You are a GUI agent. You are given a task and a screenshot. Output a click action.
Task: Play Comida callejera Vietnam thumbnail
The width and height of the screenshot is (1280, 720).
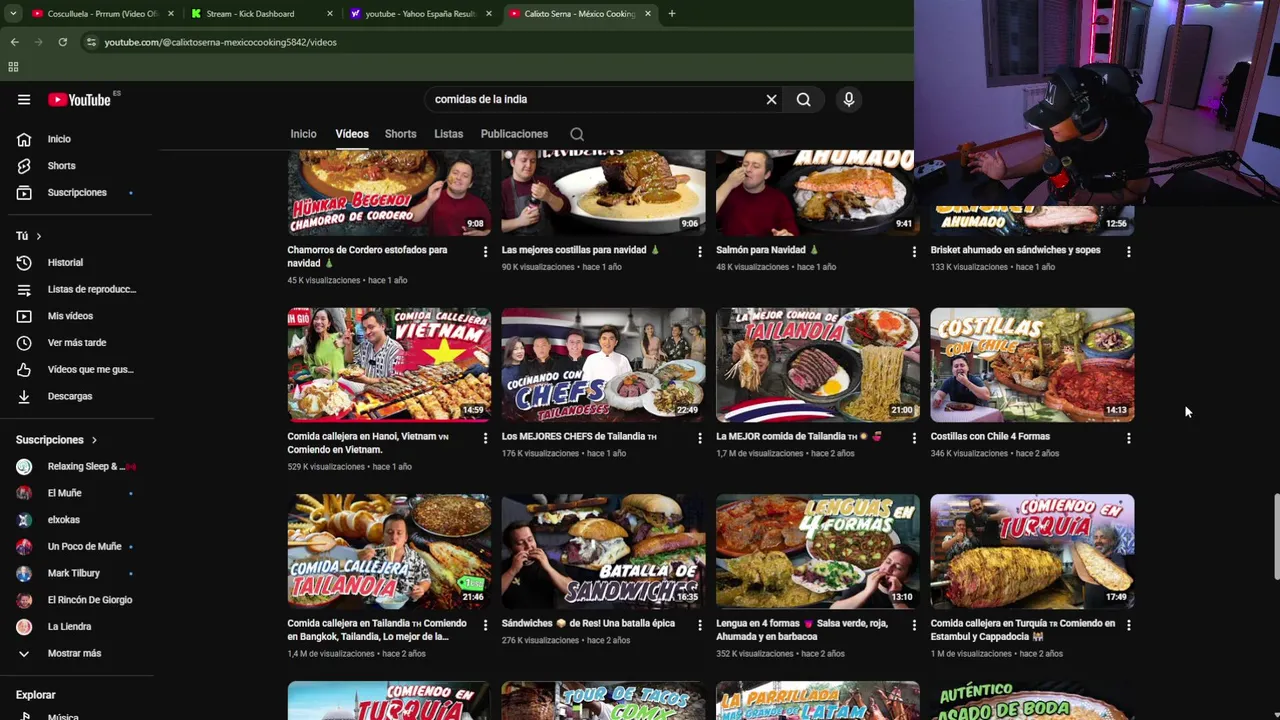coord(389,365)
